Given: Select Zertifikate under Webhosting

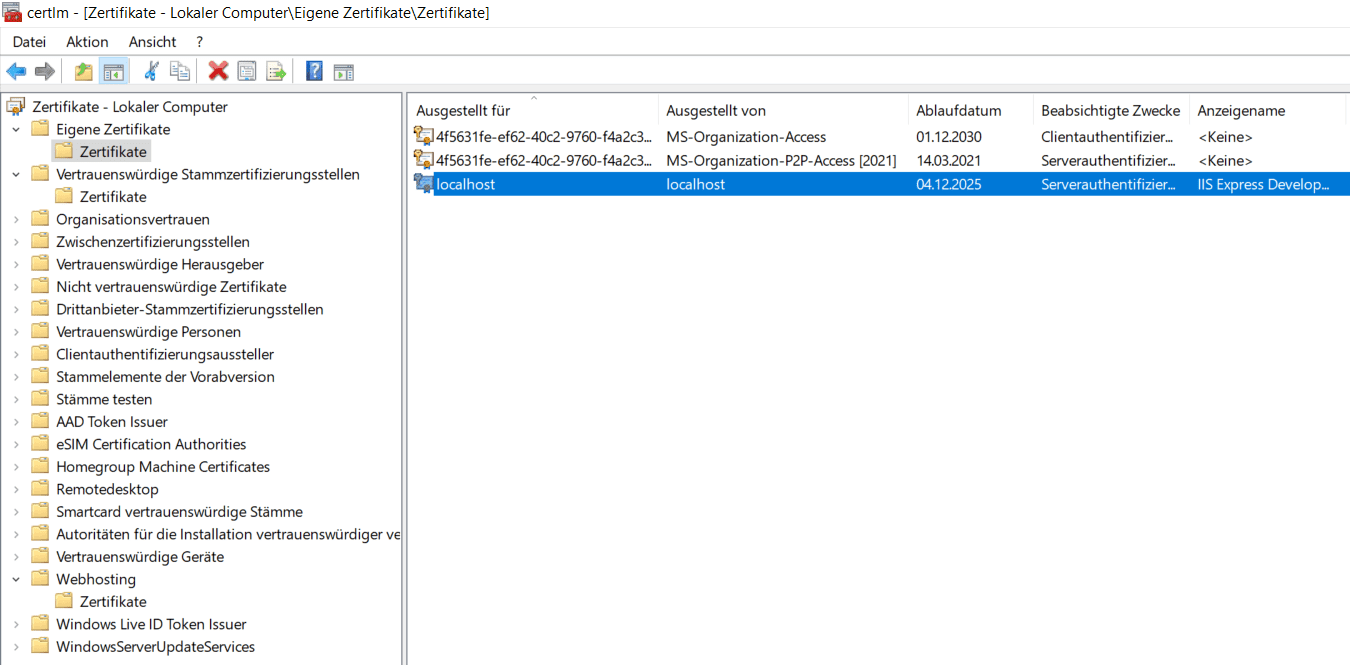Looking at the screenshot, I should click(113, 602).
